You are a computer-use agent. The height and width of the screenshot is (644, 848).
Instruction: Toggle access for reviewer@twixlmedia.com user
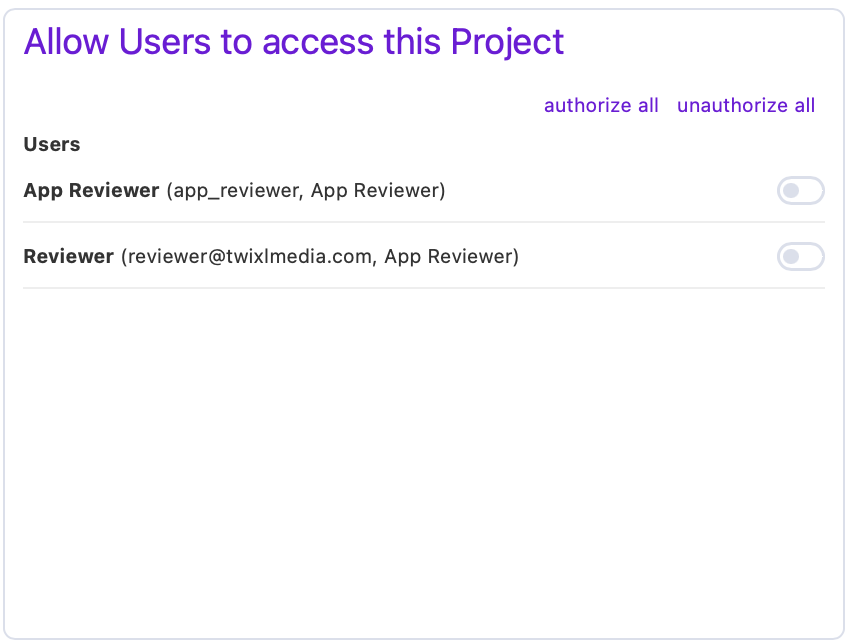pyautogui.click(x=800, y=256)
